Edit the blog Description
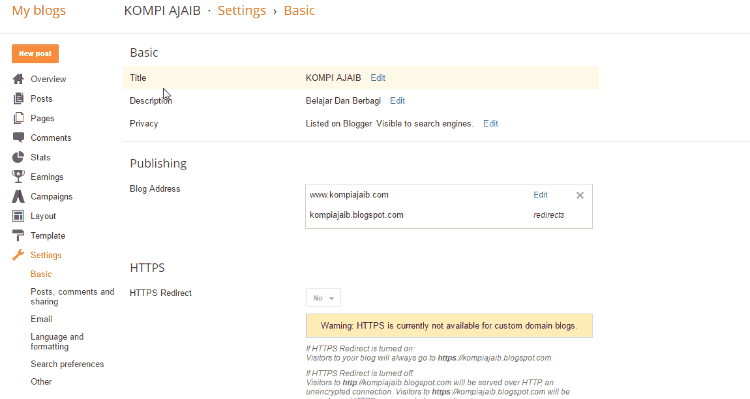 click(x=397, y=100)
